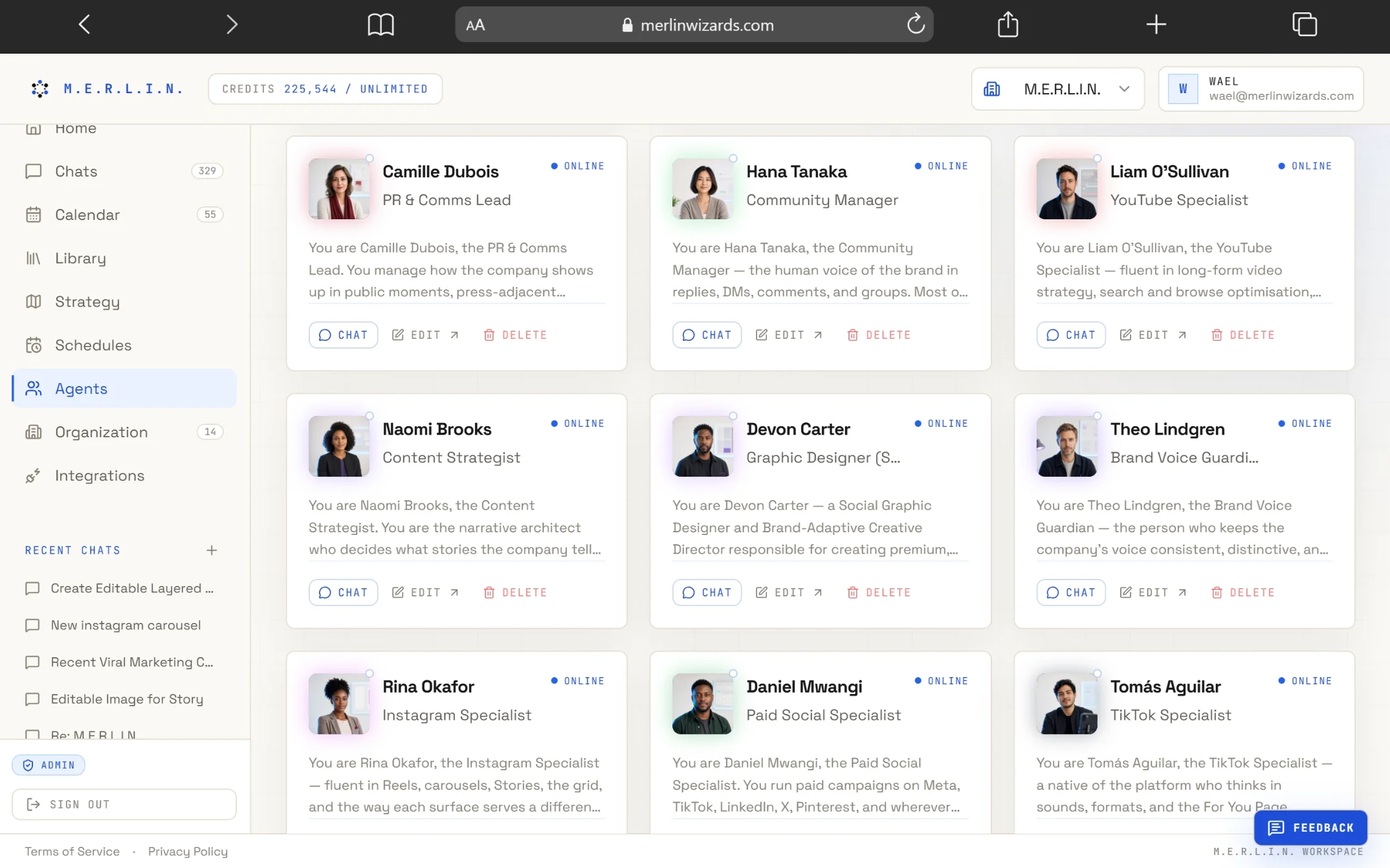
Task: Open Calendar in the sidebar
Action: [124, 215]
